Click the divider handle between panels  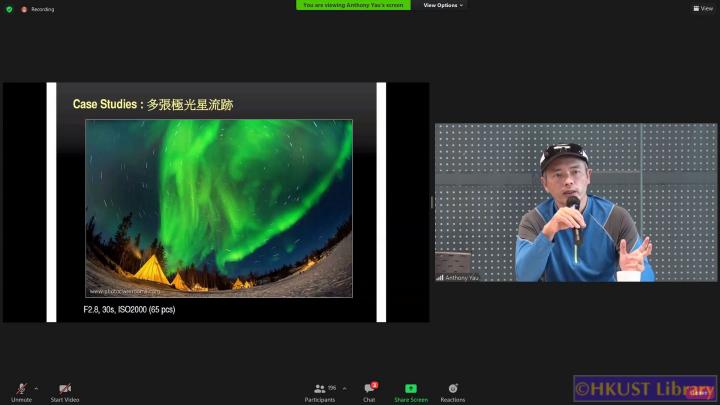[x=432, y=202]
